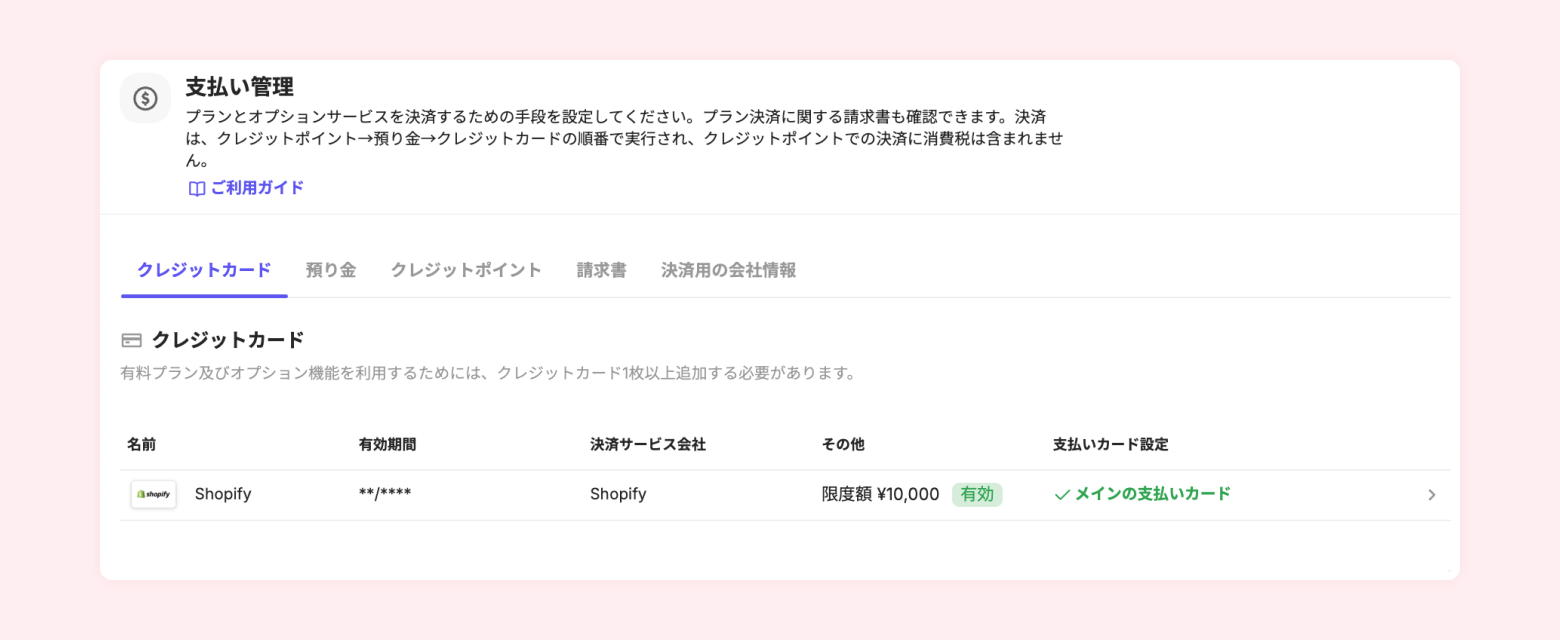Click the 名前 column header
The width and height of the screenshot is (1560, 640).
click(x=142, y=444)
